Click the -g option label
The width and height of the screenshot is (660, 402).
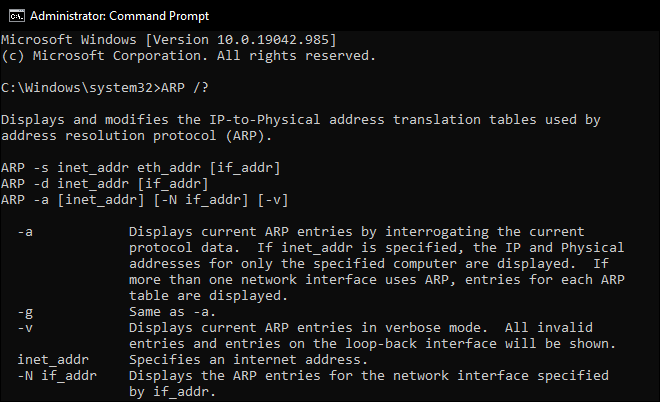(x=25, y=312)
